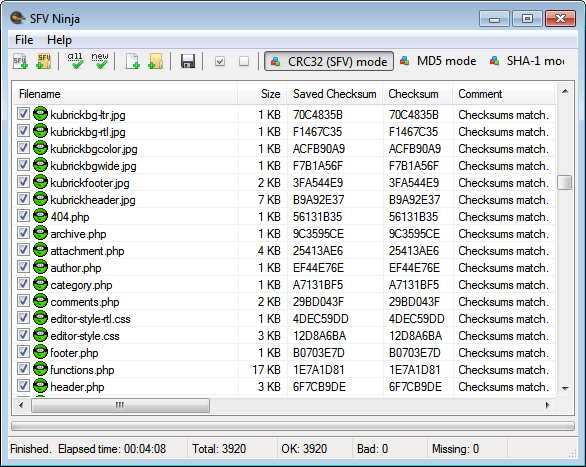Viewport: 586px width, 467px height.
Task: Click the horizontal scrollbar left arrow
Action: tap(21, 405)
